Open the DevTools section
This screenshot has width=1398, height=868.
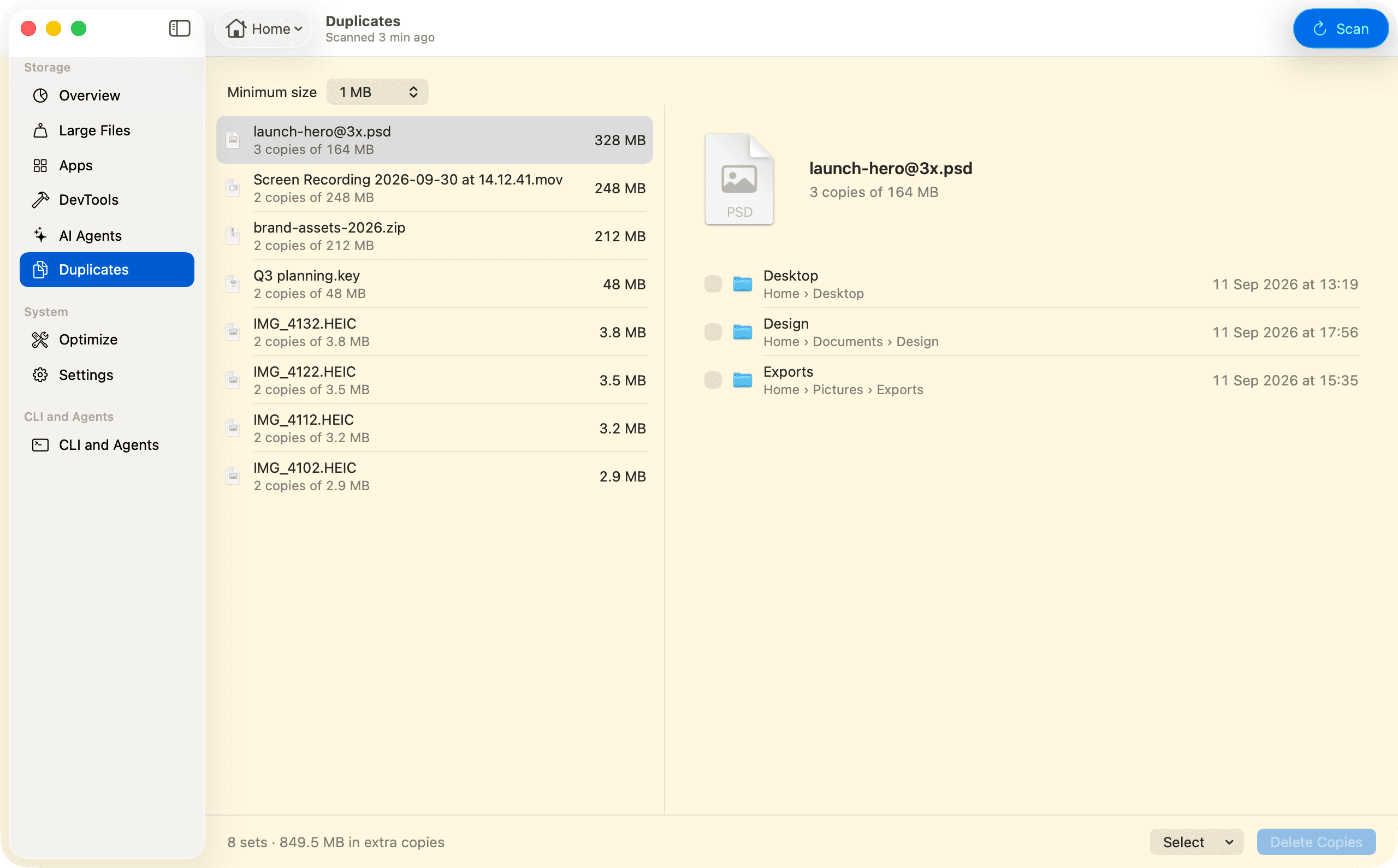pyautogui.click(x=107, y=200)
